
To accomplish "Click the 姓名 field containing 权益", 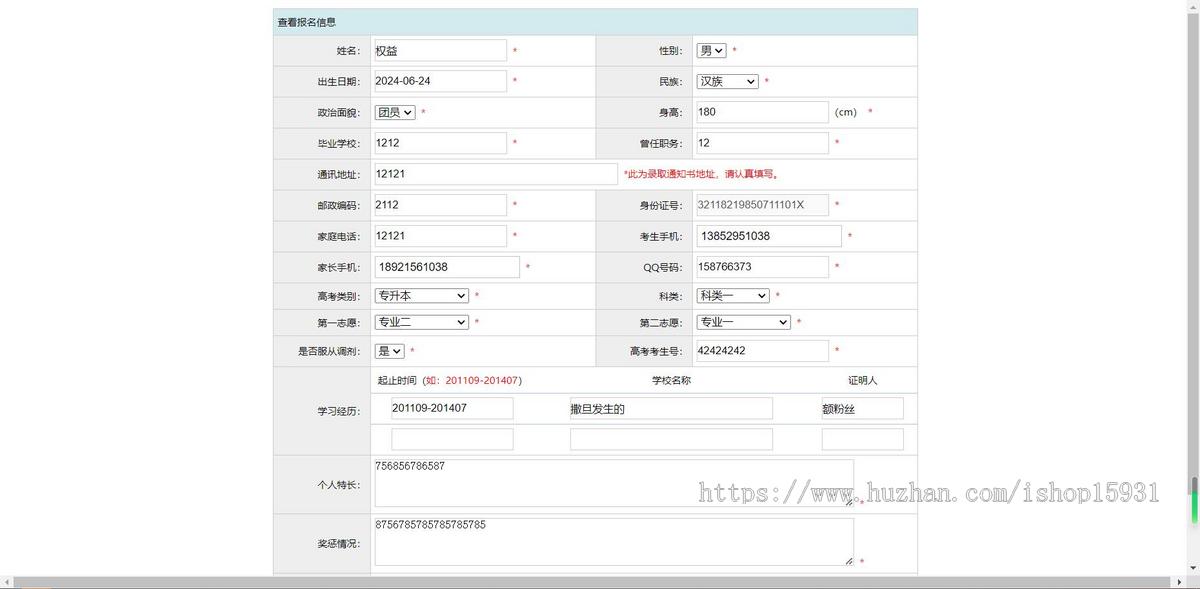I will point(439,51).
